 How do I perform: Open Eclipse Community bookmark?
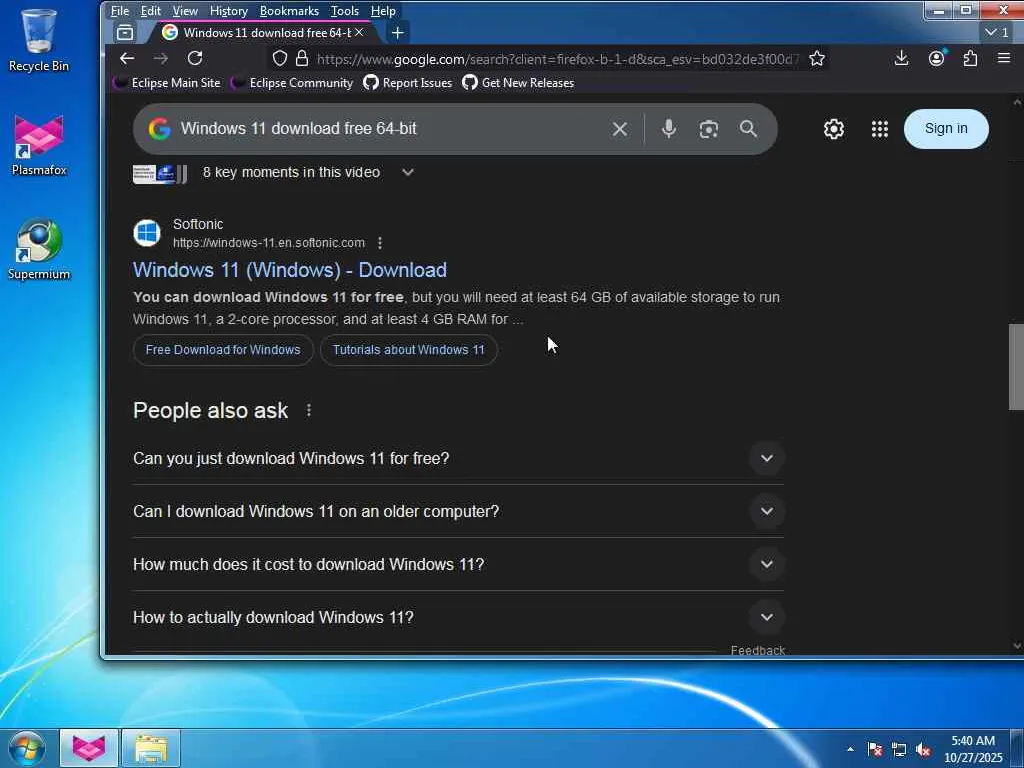pos(293,83)
